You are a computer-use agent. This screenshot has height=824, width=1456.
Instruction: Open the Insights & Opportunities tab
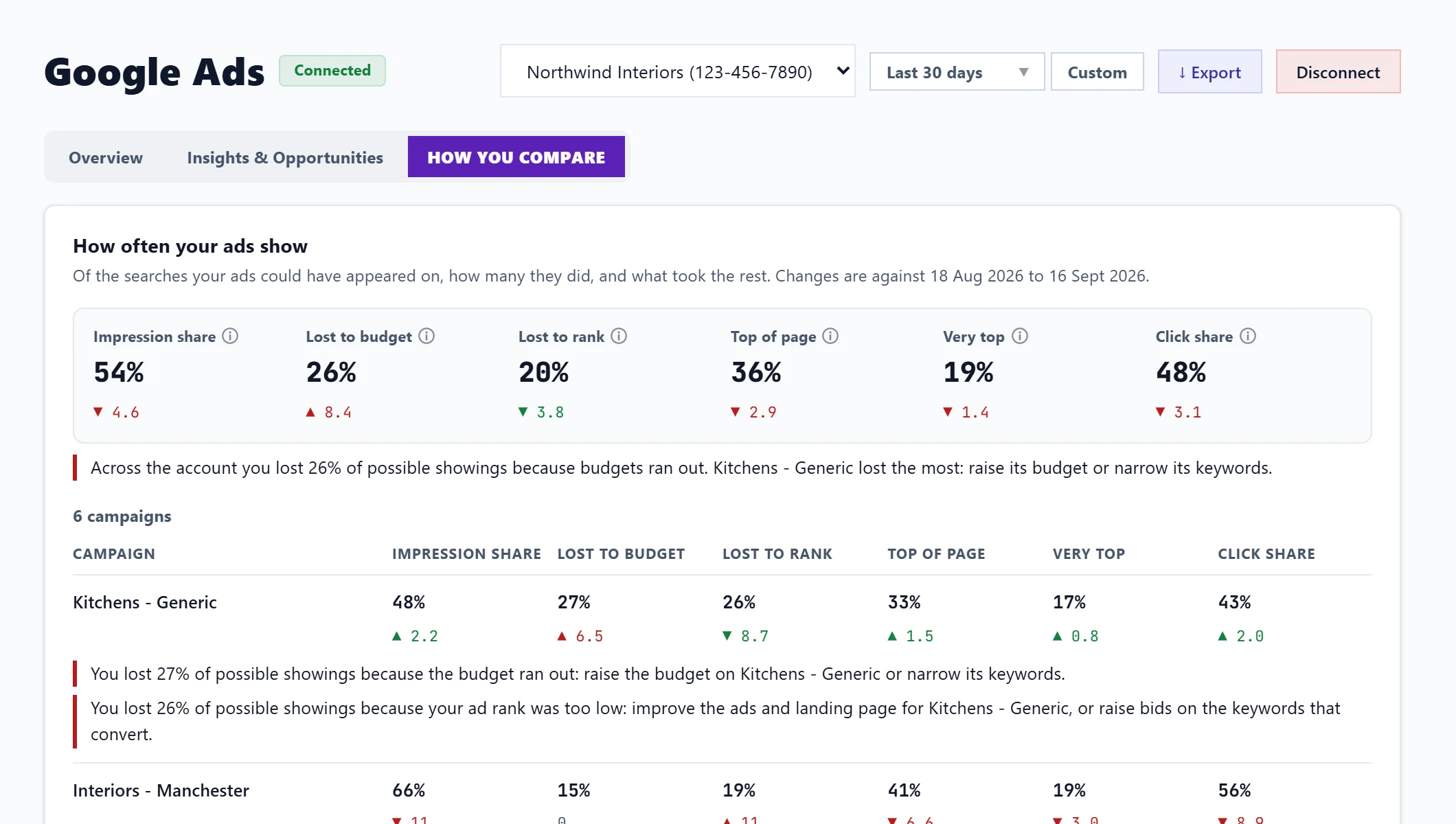(x=285, y=157)
